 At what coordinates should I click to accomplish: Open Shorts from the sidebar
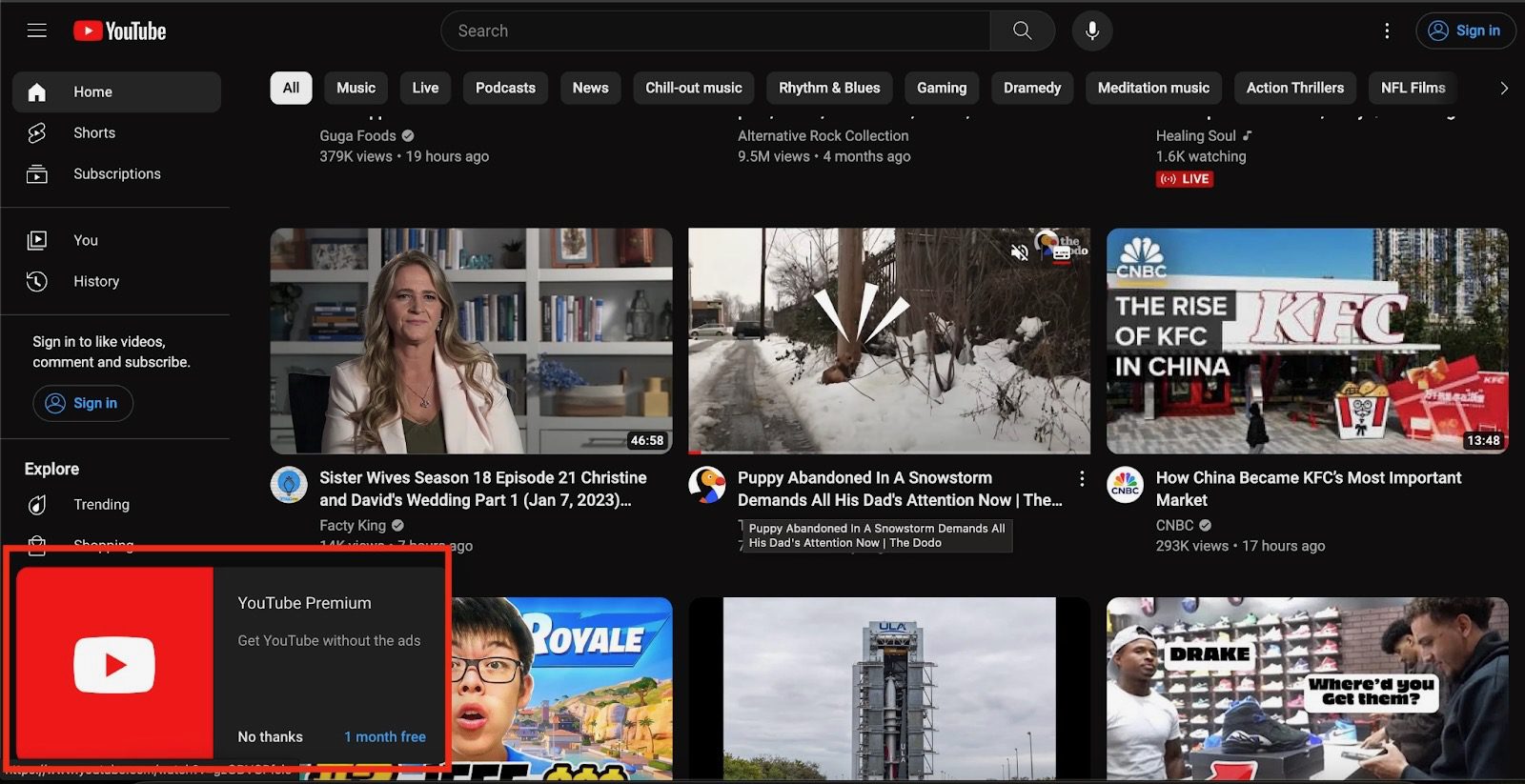93,133
